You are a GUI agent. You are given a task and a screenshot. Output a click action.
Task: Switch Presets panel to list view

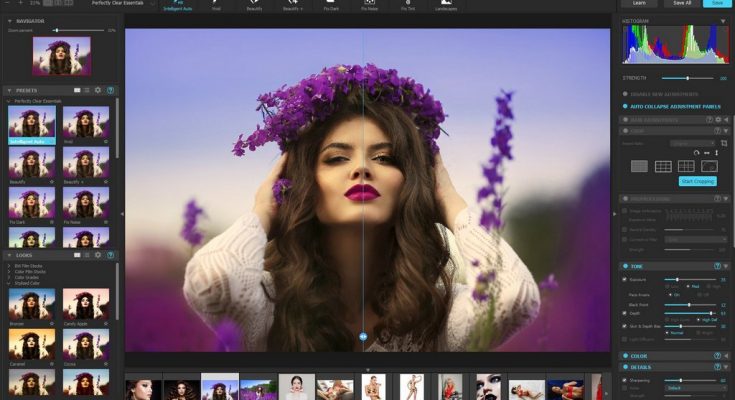pyautogui.click(x=86, y=90)
